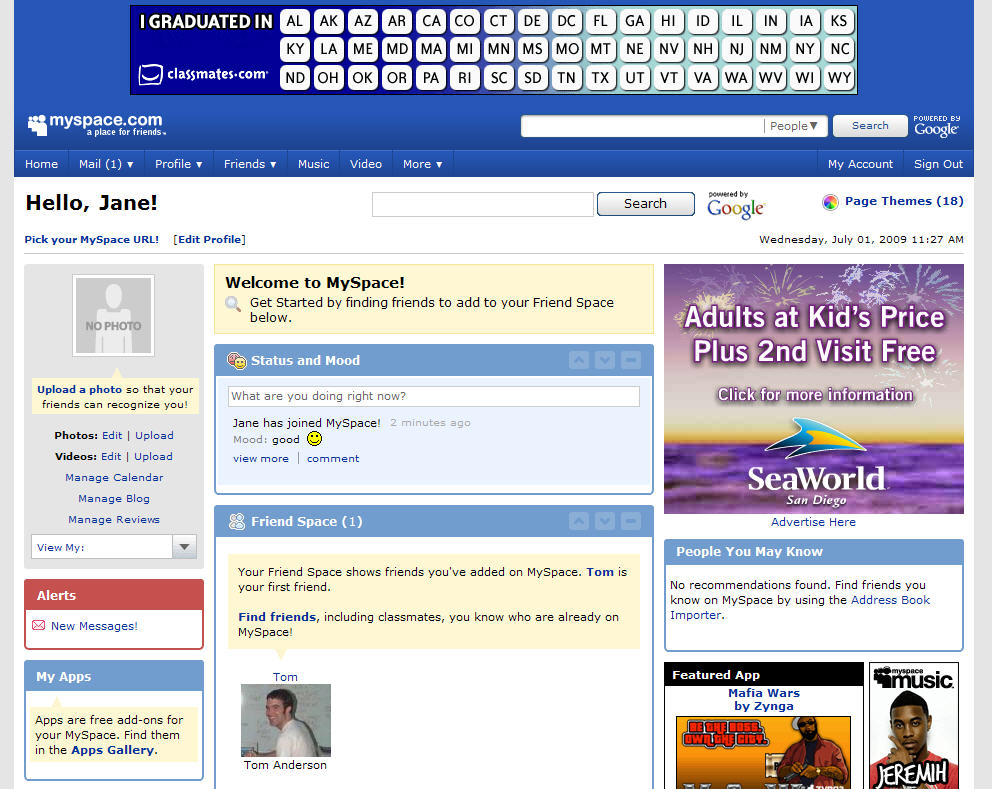Screen dimensions: 992x789
Task: Open the View My dropdown
Action: click(114, 547)
